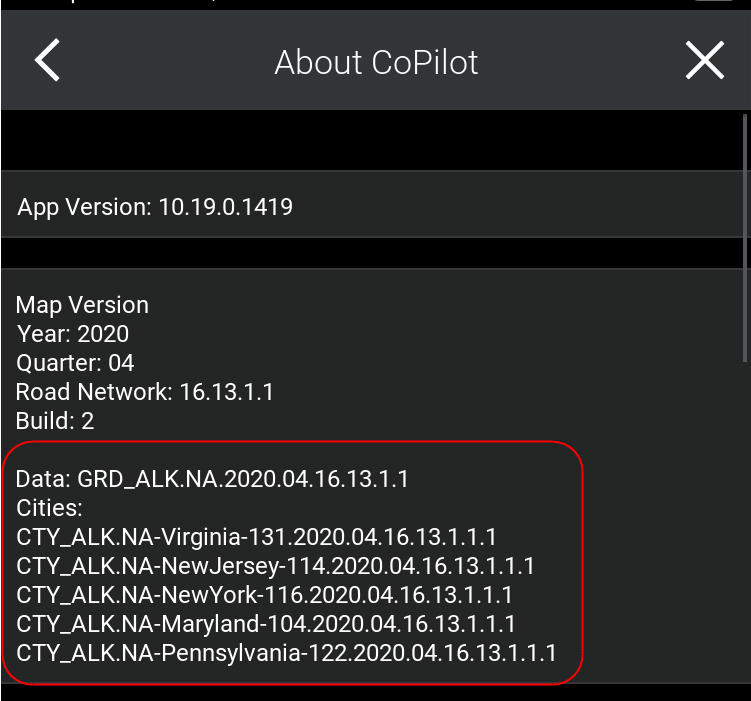The width and height of the screenshot is (751, 701).
Task: Select the Maryland-104 city data entry
Action: [x=266, y=625]
